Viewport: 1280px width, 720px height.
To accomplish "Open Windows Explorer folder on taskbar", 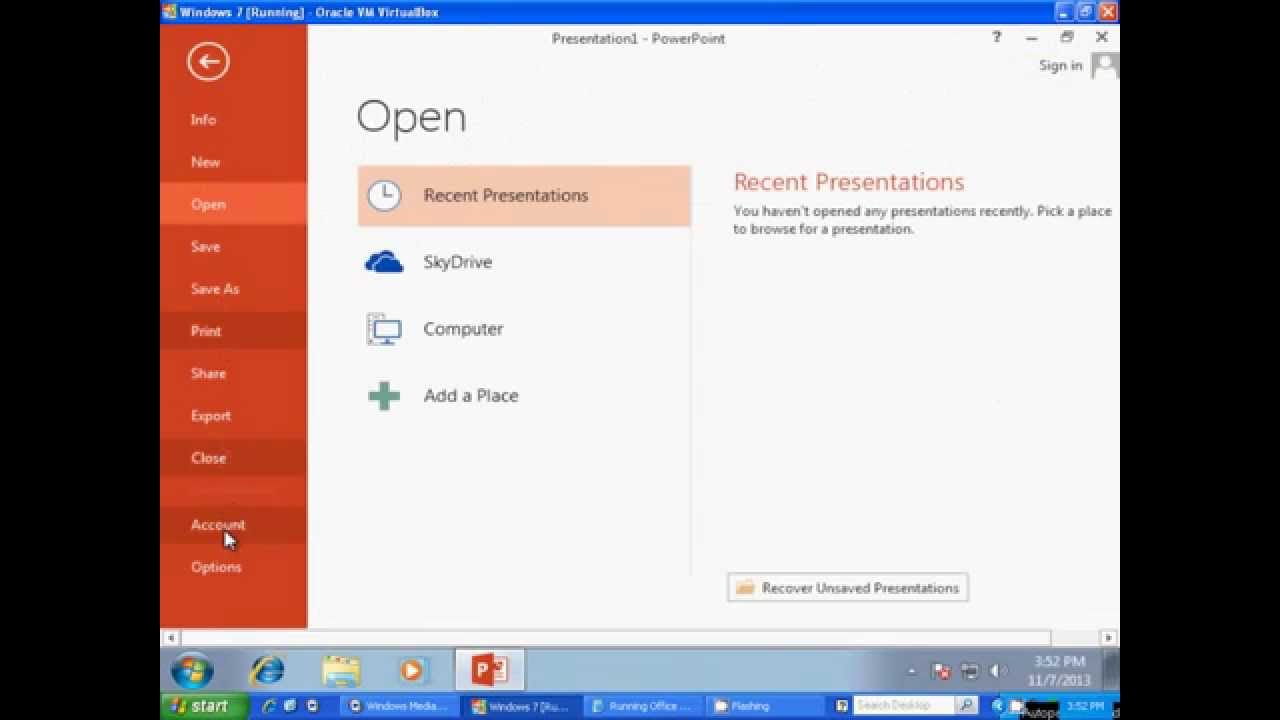I will (341, 670).
